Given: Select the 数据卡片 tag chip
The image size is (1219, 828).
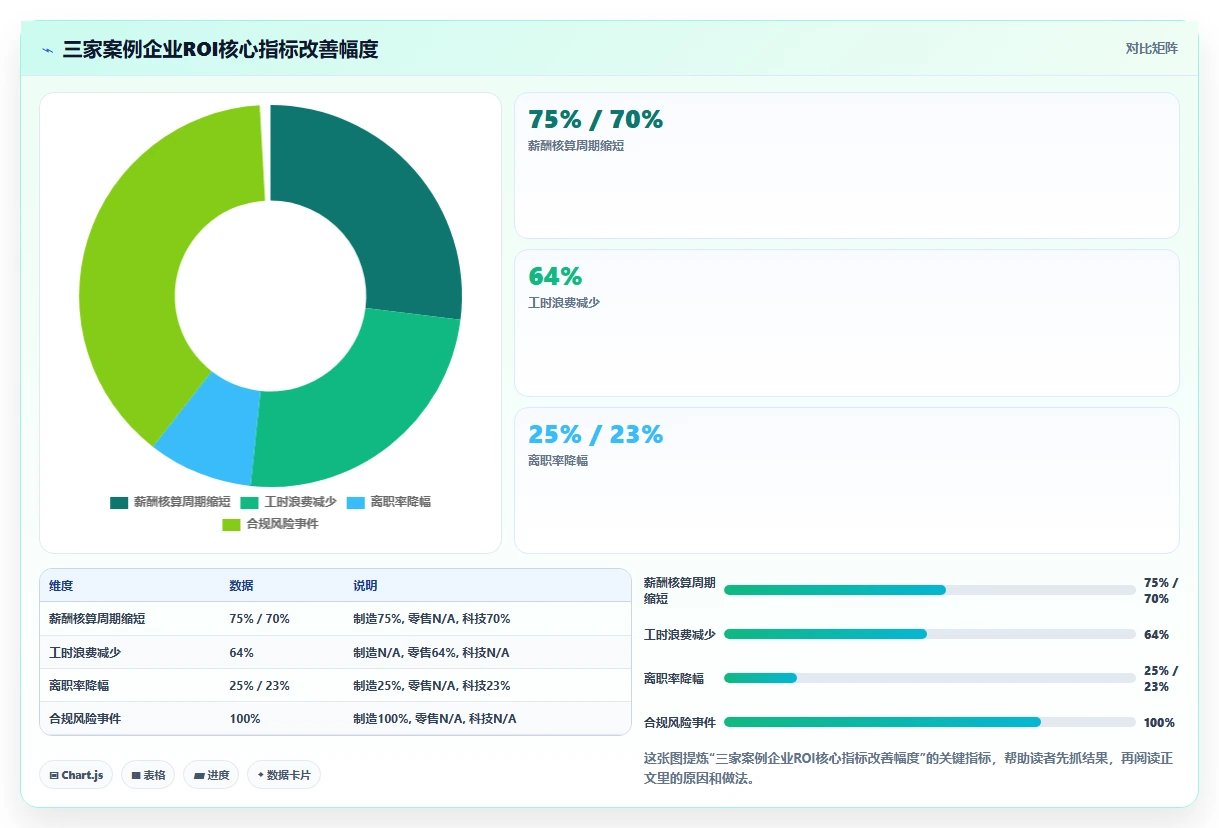Looking at the screenshot, I should pos(284,775).
